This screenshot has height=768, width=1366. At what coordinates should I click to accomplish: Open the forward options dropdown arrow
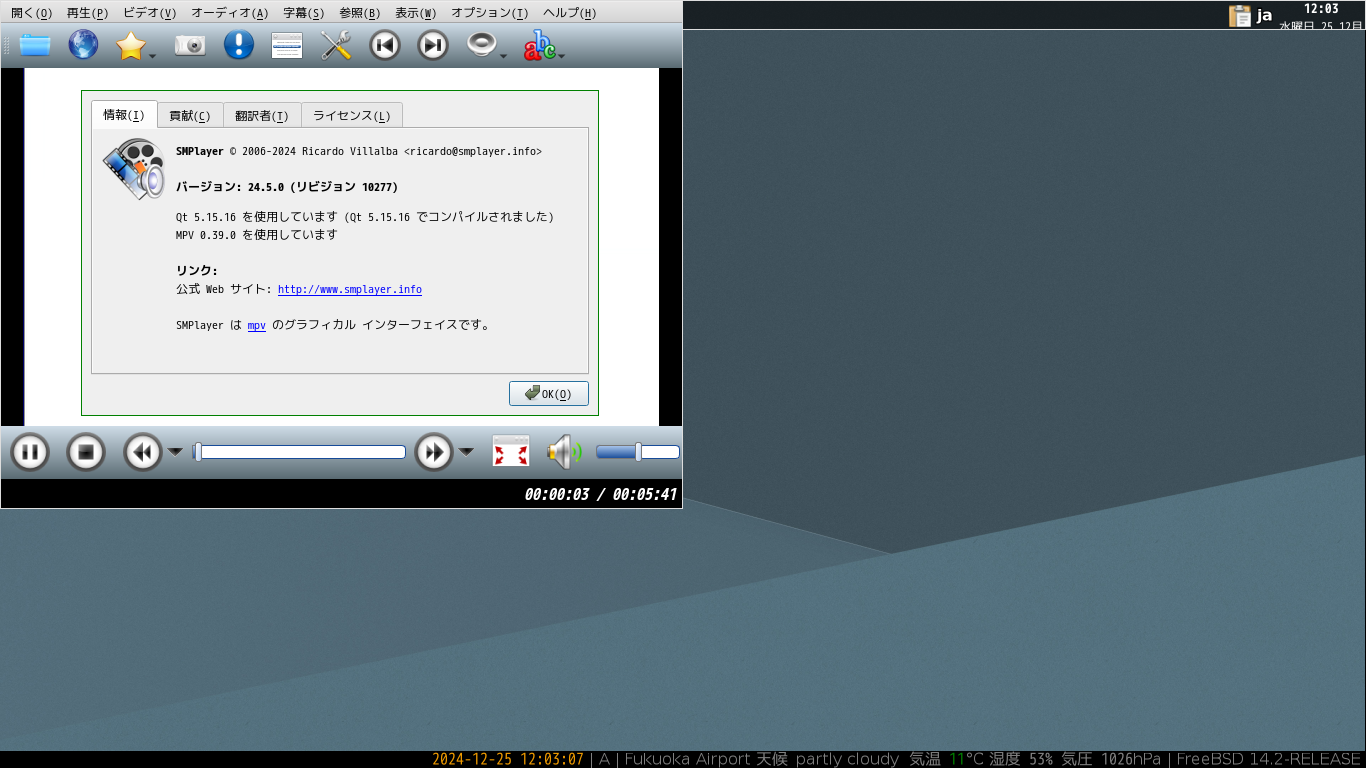[466, 452]
